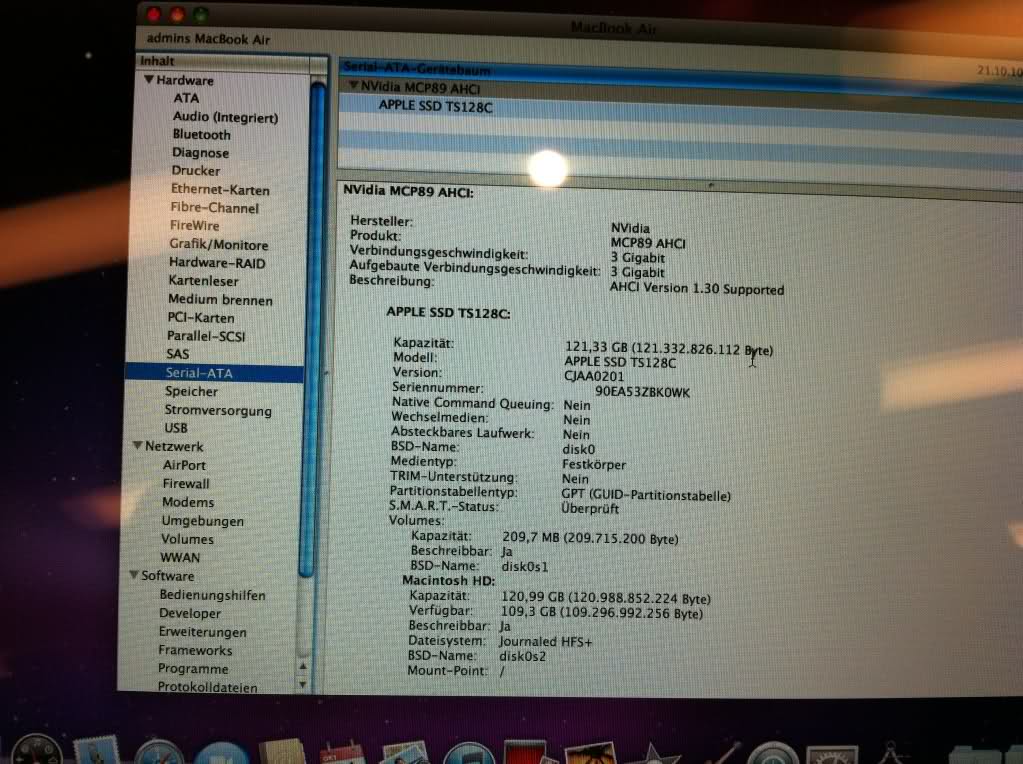This screenshot has height=764, width=1023.
Task: Open Address Book icon in Dock
Action: [282, 752]
